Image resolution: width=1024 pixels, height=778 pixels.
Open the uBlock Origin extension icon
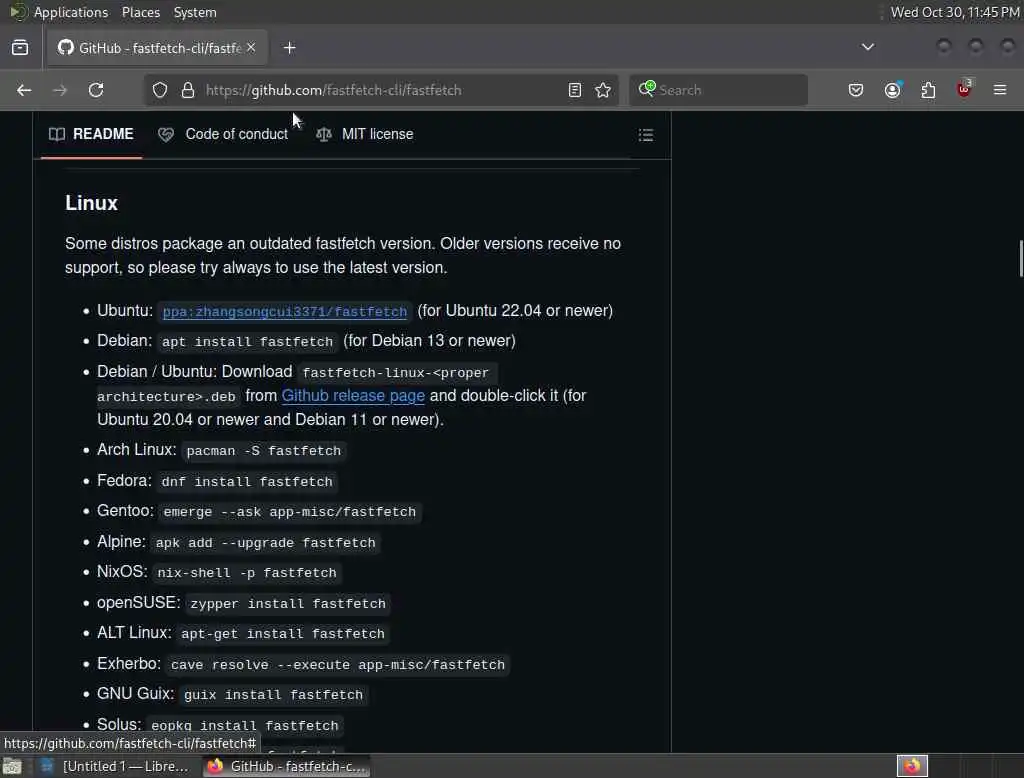(x=964, y=89)
